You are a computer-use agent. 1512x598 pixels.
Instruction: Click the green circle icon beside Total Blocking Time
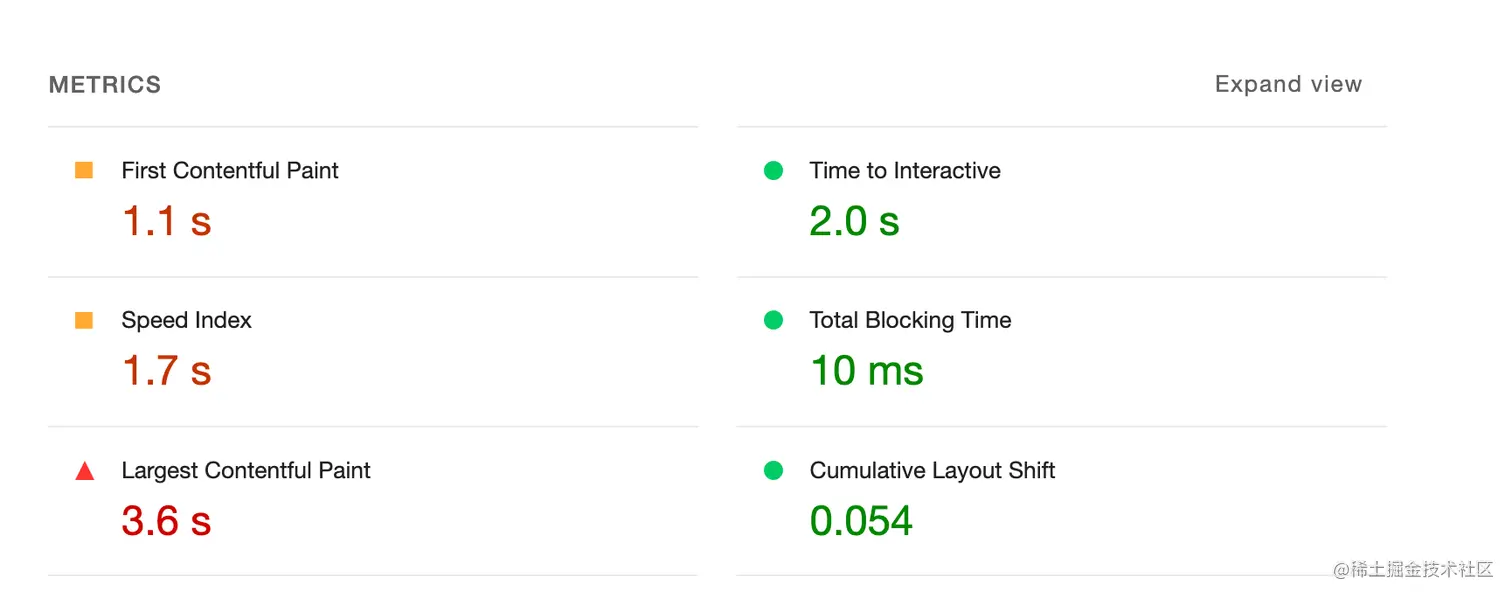click(x=773, y=321)
